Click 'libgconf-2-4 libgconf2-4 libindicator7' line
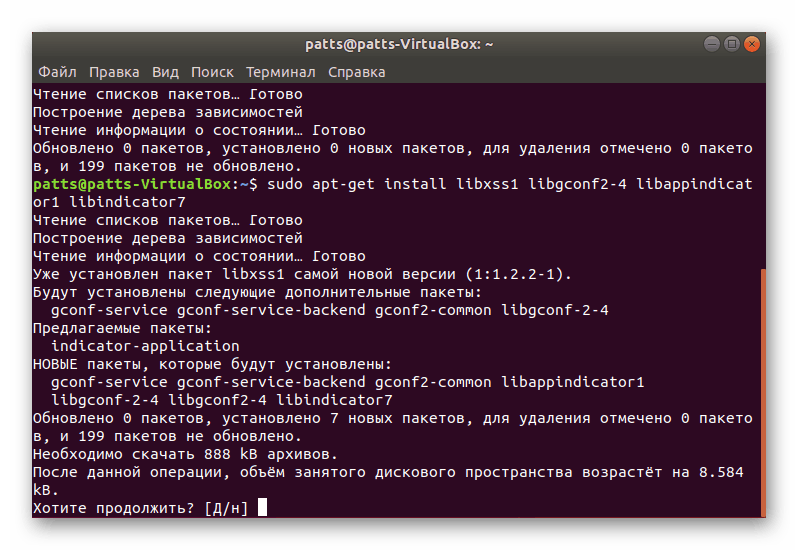798x550 pixels. [x=222, y=400]
